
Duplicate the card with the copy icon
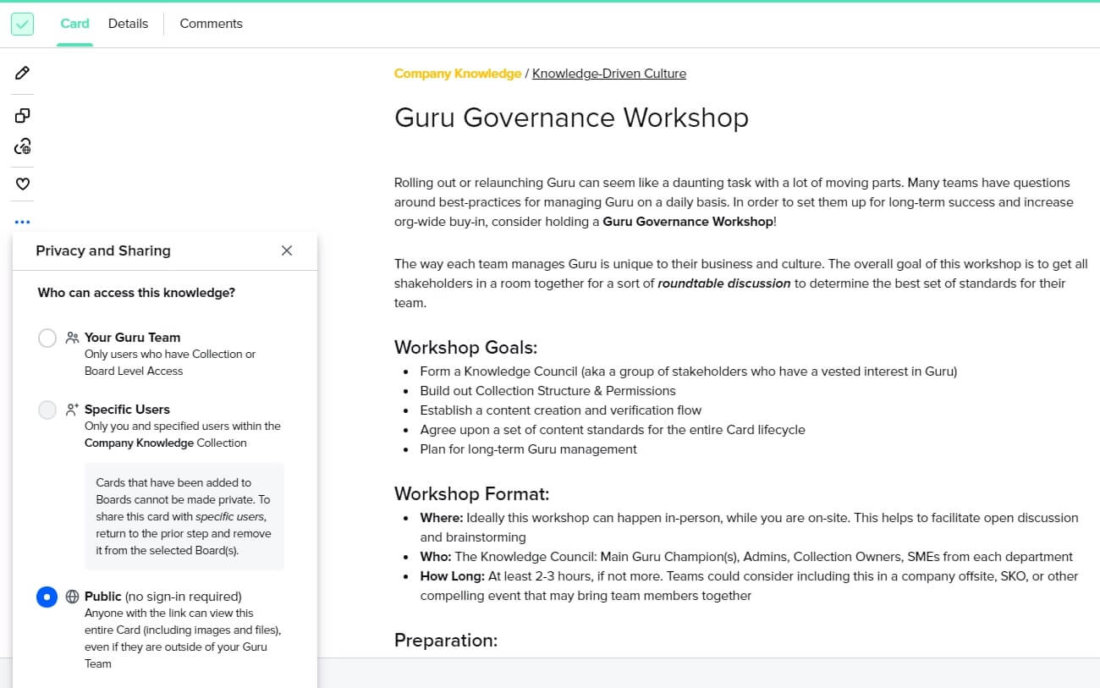pos(22,114)
